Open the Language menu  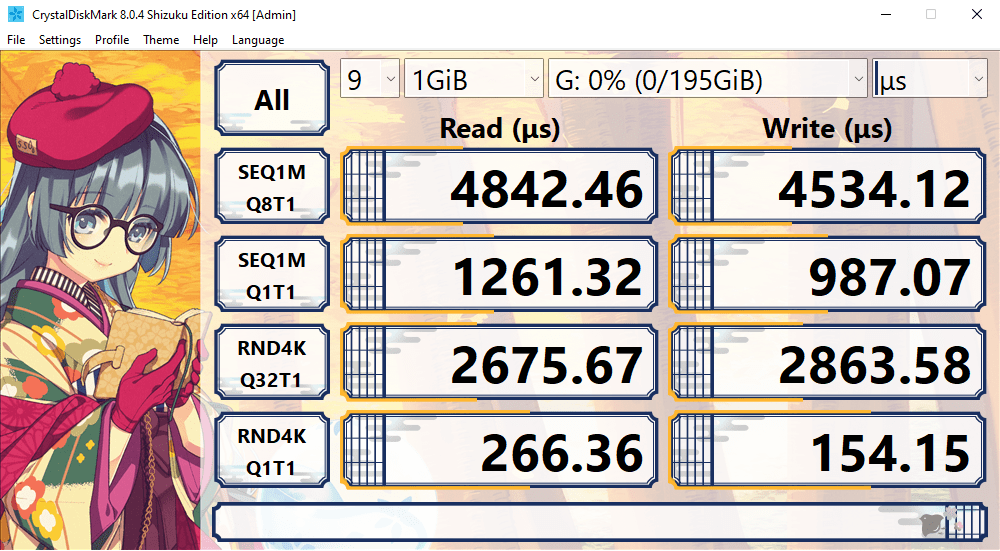[x=258, y=40]
